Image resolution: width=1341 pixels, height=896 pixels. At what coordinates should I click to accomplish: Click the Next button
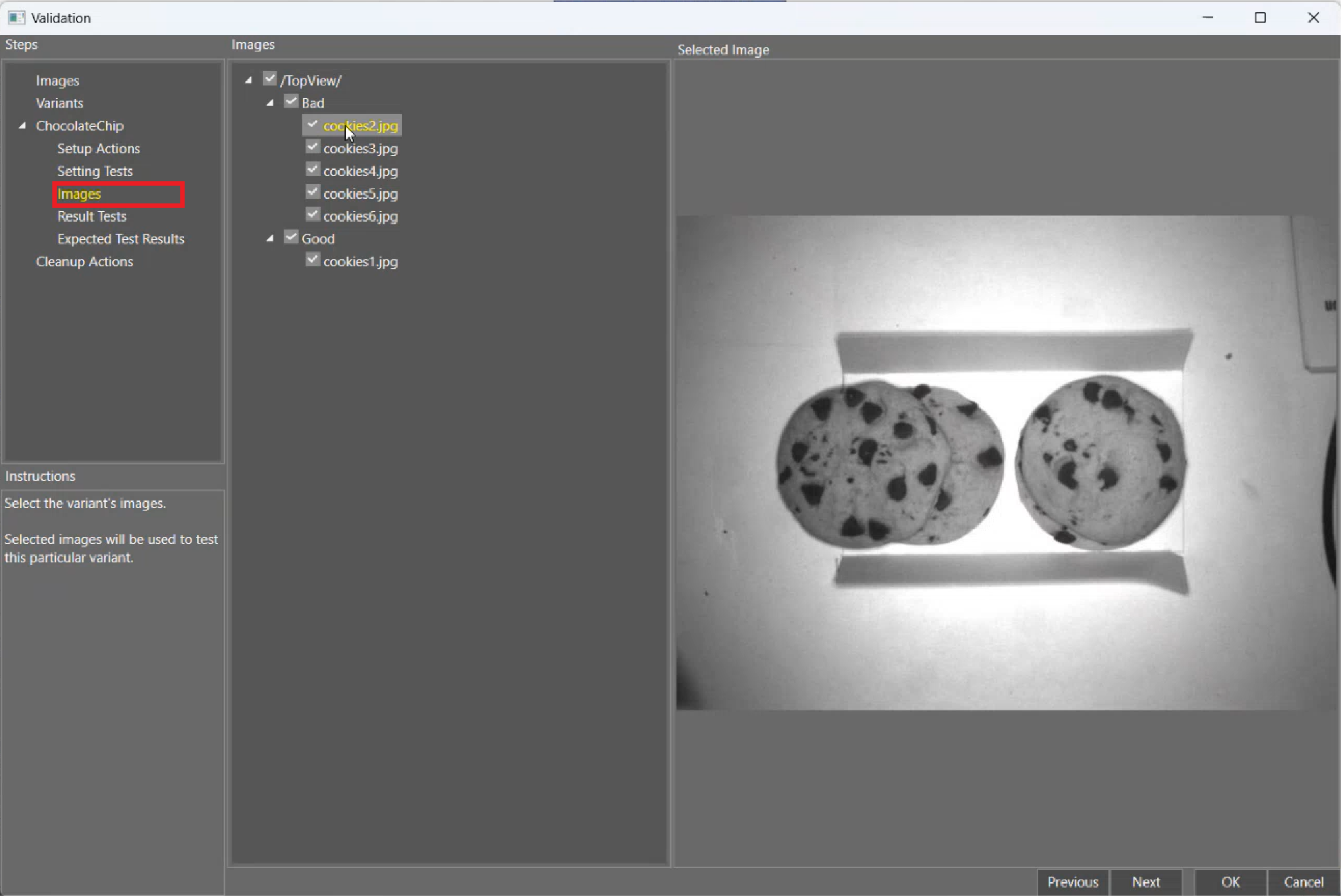click(1146, 882)
